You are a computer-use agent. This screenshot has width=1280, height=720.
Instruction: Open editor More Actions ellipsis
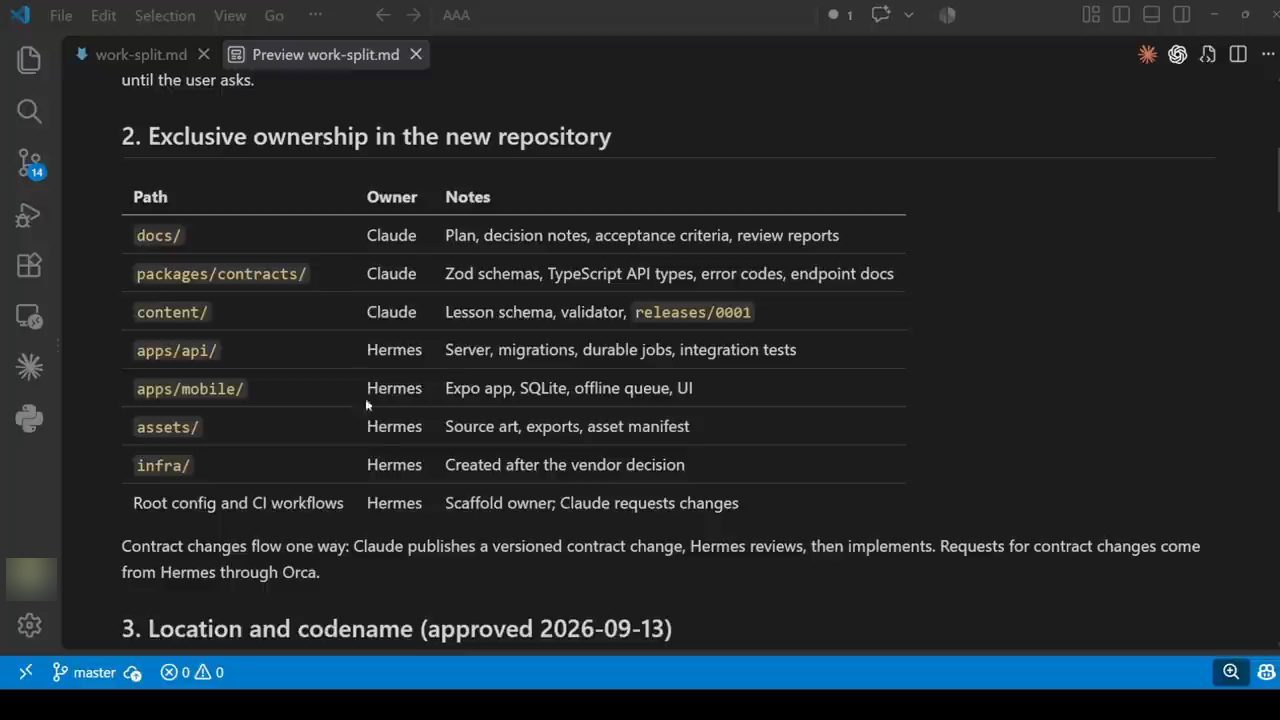click(x=1267, y=55)
